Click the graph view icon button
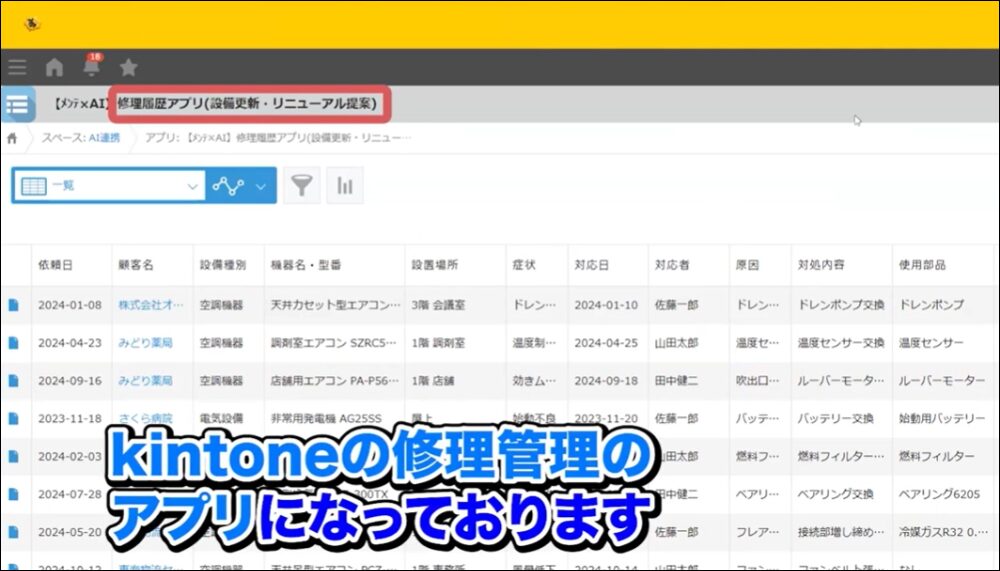Viewport: 1000px width, 571px height. click(228, 186)
